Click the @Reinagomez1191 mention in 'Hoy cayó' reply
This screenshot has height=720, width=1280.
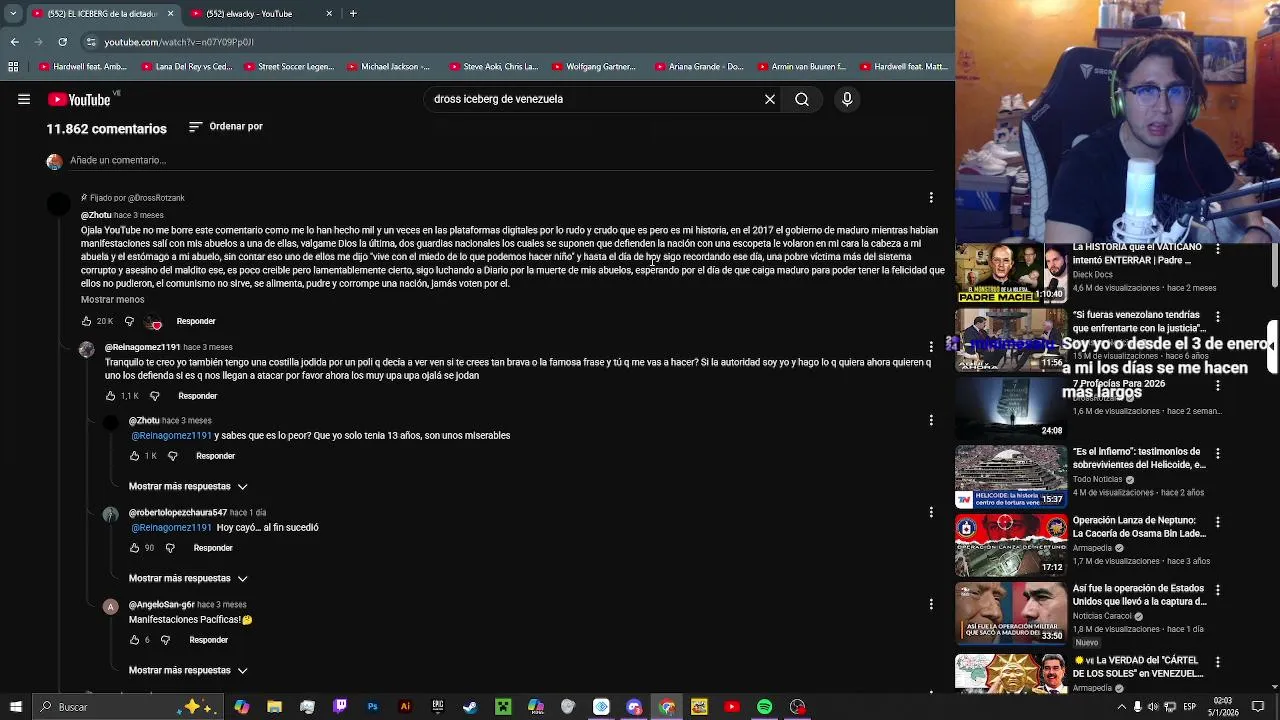coord(172,528)
